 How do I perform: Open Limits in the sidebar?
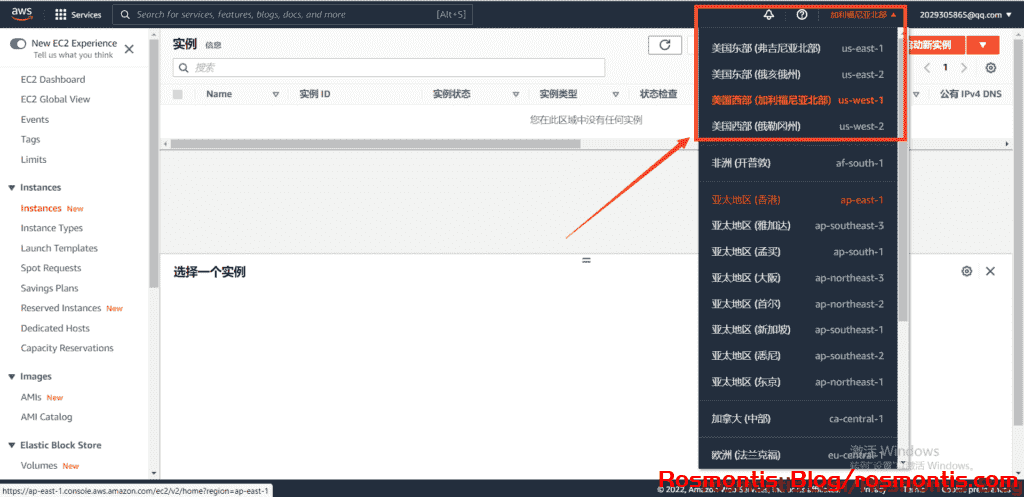33,159
